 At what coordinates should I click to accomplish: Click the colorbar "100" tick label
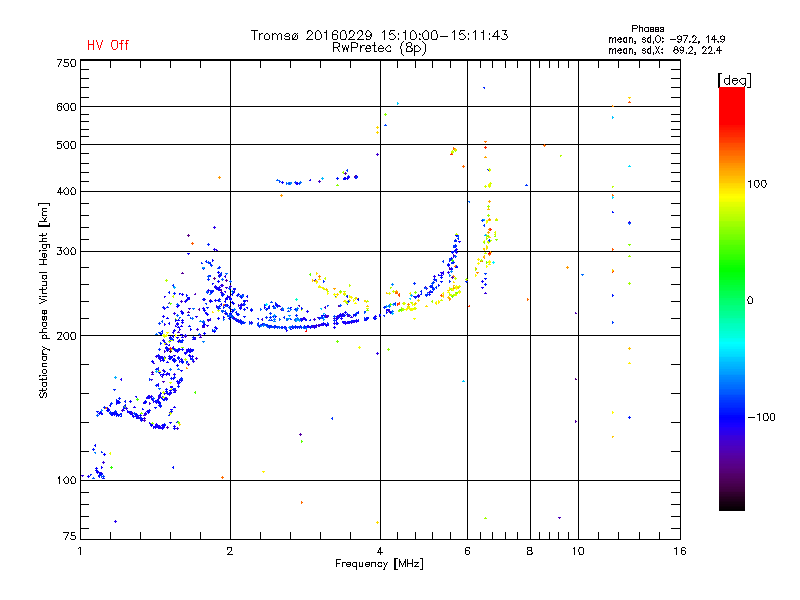click(x=757, y=184)
